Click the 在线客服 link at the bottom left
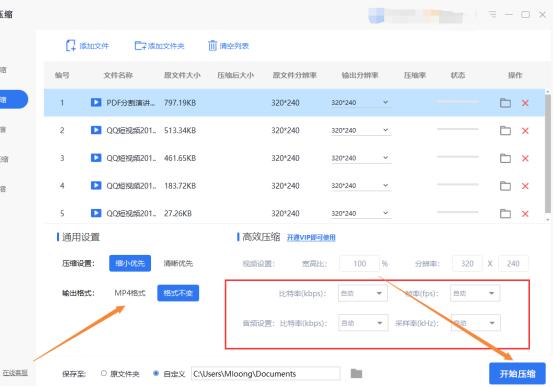This screenshot has height=387, width=554. [x=15, y=373]
